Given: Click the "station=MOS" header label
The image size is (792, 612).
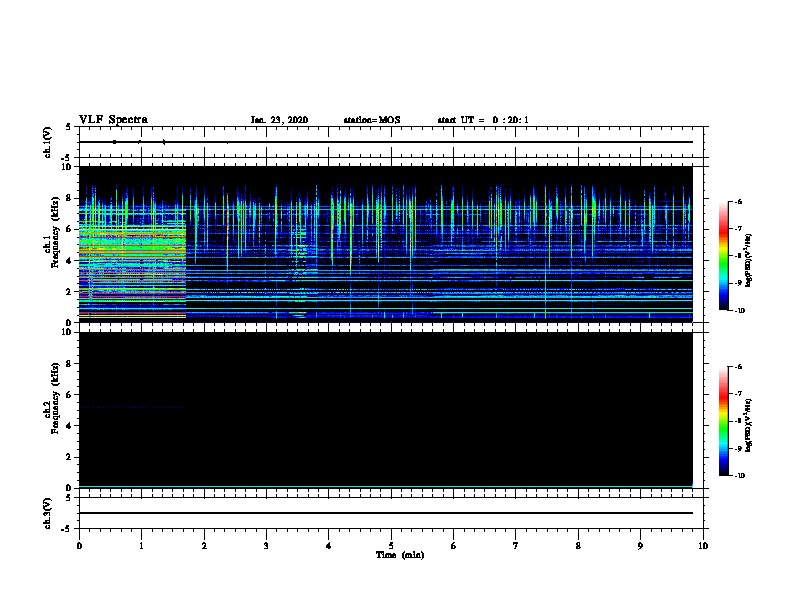Looking at the screenshot, I should [372, 120].
